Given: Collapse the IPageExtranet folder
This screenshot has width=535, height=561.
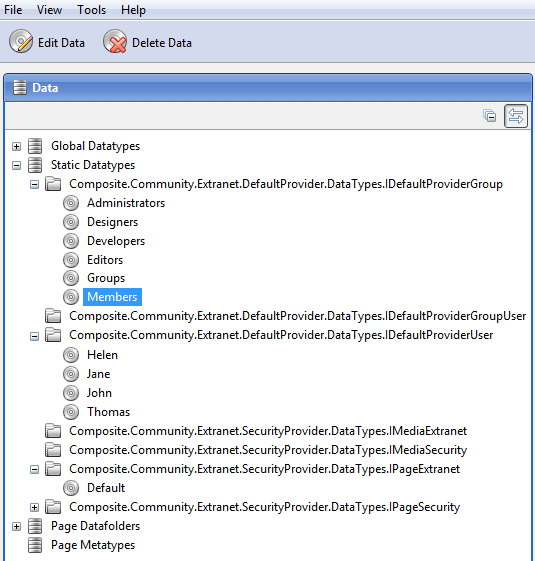Looking at the screenshot, I should (x=34, y=469).
